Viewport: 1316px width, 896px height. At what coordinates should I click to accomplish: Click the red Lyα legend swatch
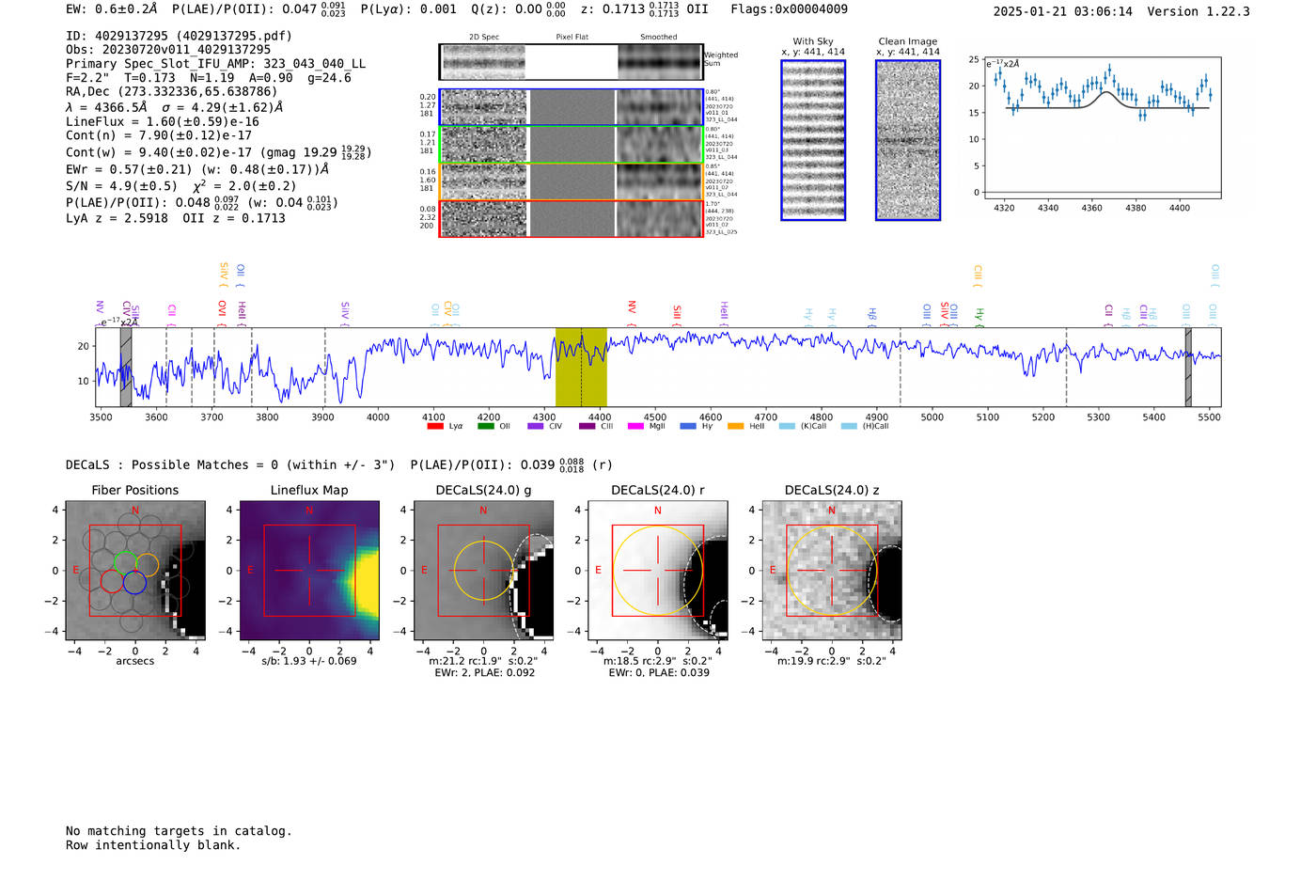pyautogui.click(x=435, y=426)
